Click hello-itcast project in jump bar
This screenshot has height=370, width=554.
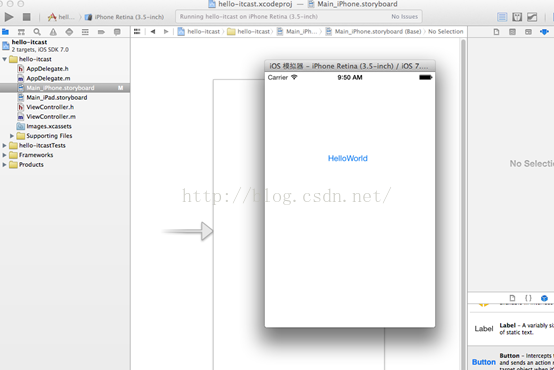tap(199, 31)
